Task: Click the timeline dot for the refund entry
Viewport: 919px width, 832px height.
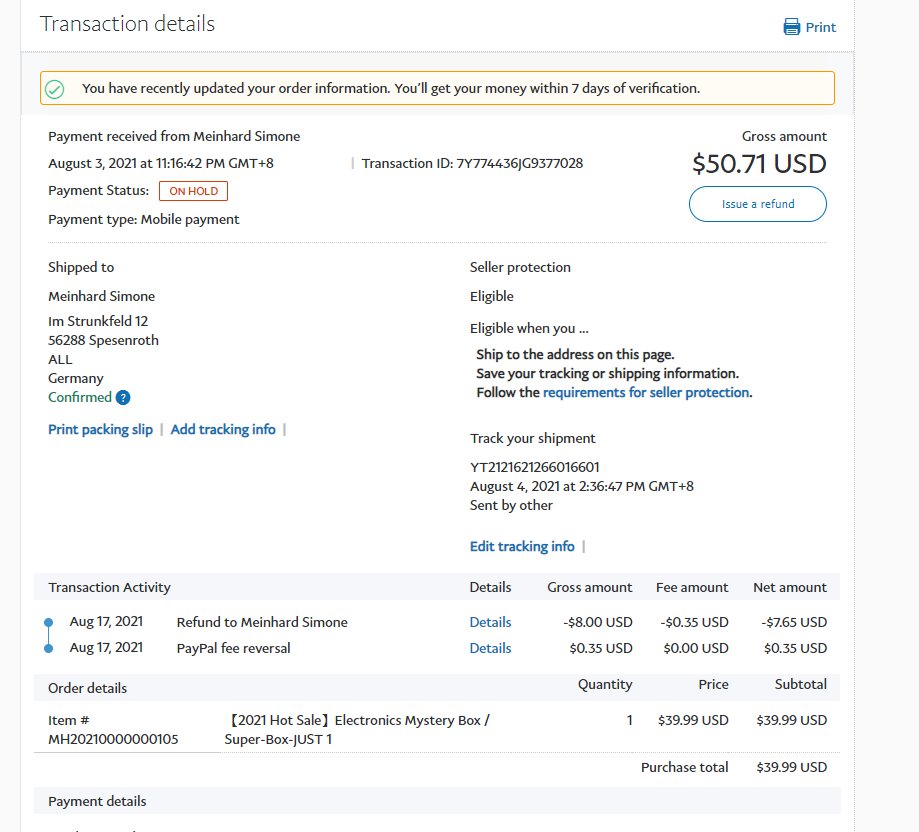Action: [48, 622]
